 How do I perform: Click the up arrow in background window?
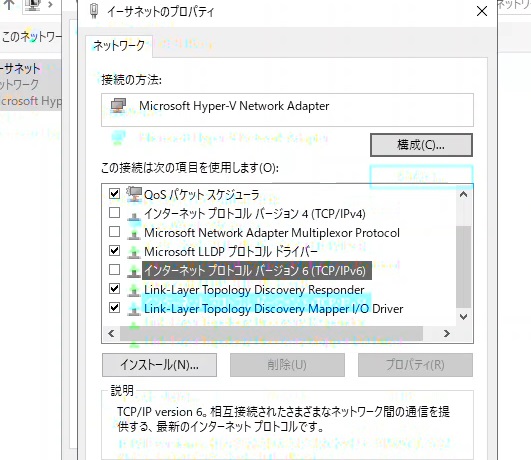(x=9, y=5)
